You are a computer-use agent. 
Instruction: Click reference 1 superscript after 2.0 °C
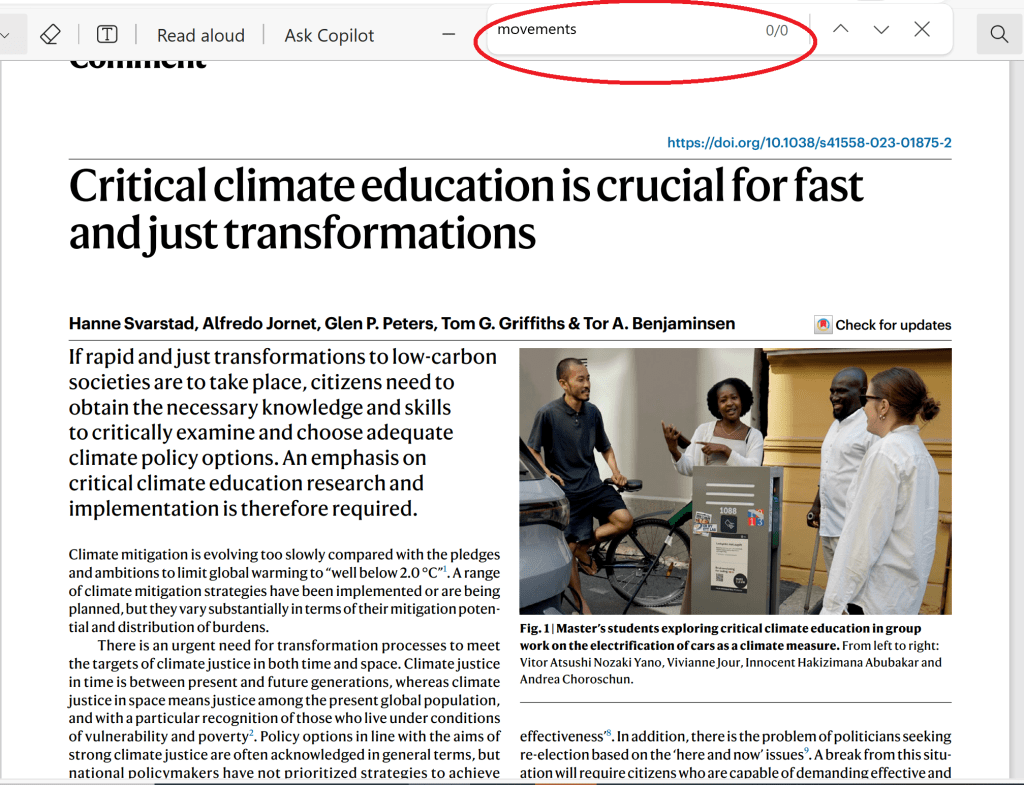(445, 569)
